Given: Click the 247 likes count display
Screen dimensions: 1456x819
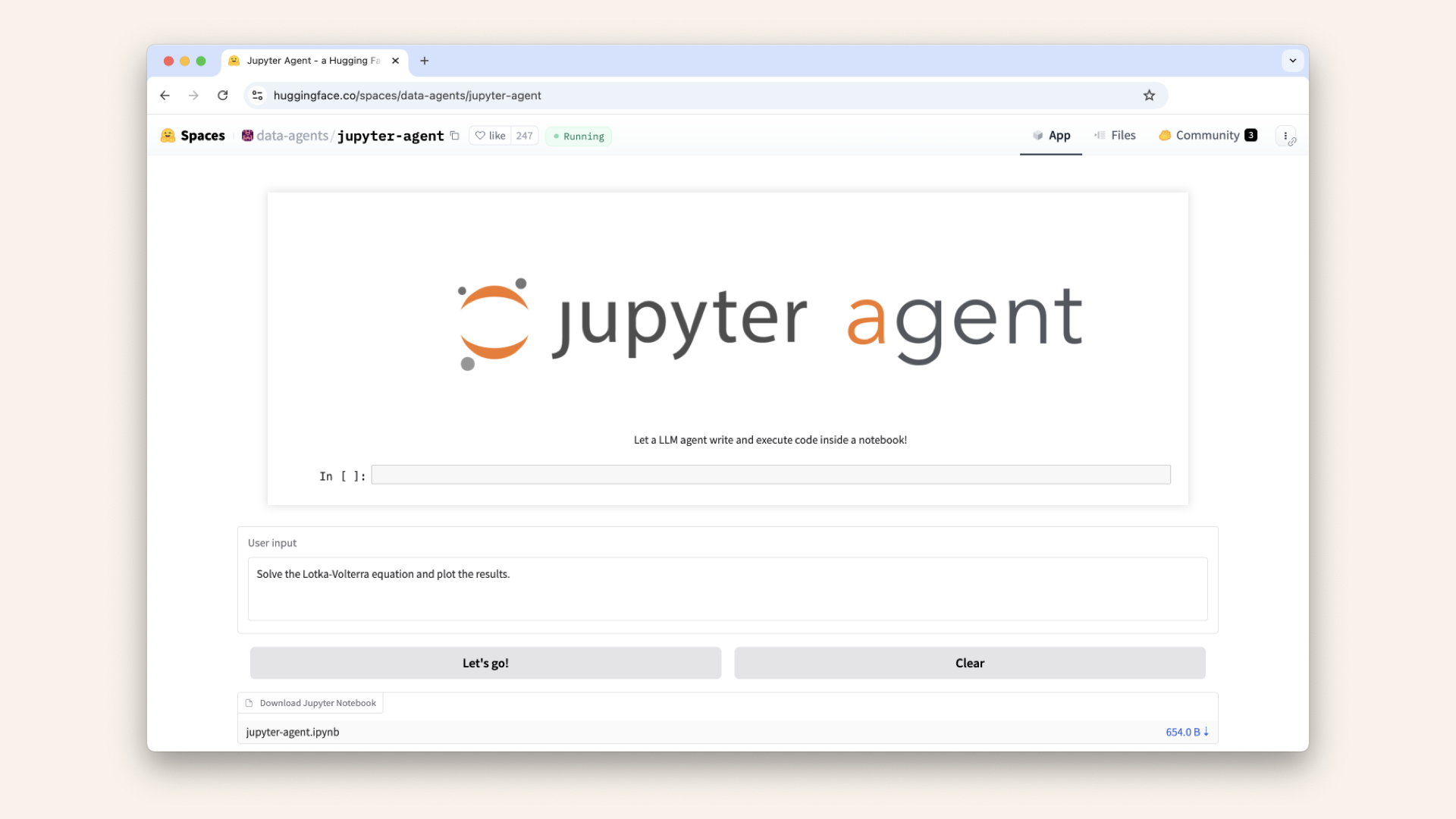Looking at the screenshot, I should tap(523, 135).
